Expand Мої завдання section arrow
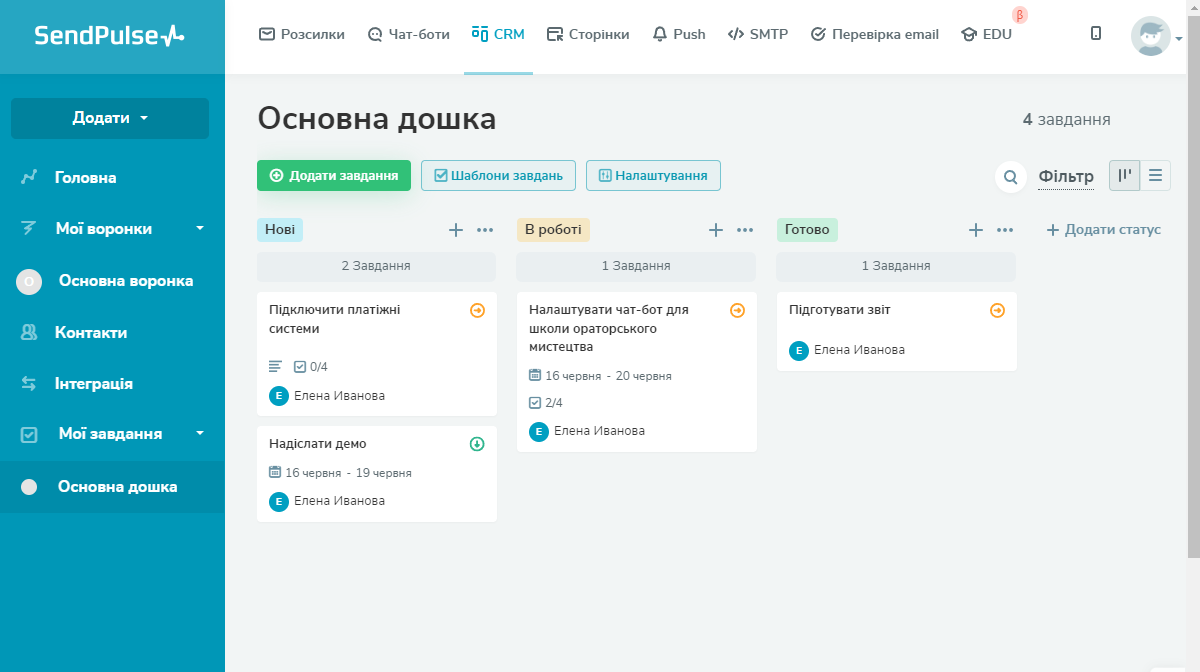Viewport: 1200px width, 672px height. click(x=200, y=434)
